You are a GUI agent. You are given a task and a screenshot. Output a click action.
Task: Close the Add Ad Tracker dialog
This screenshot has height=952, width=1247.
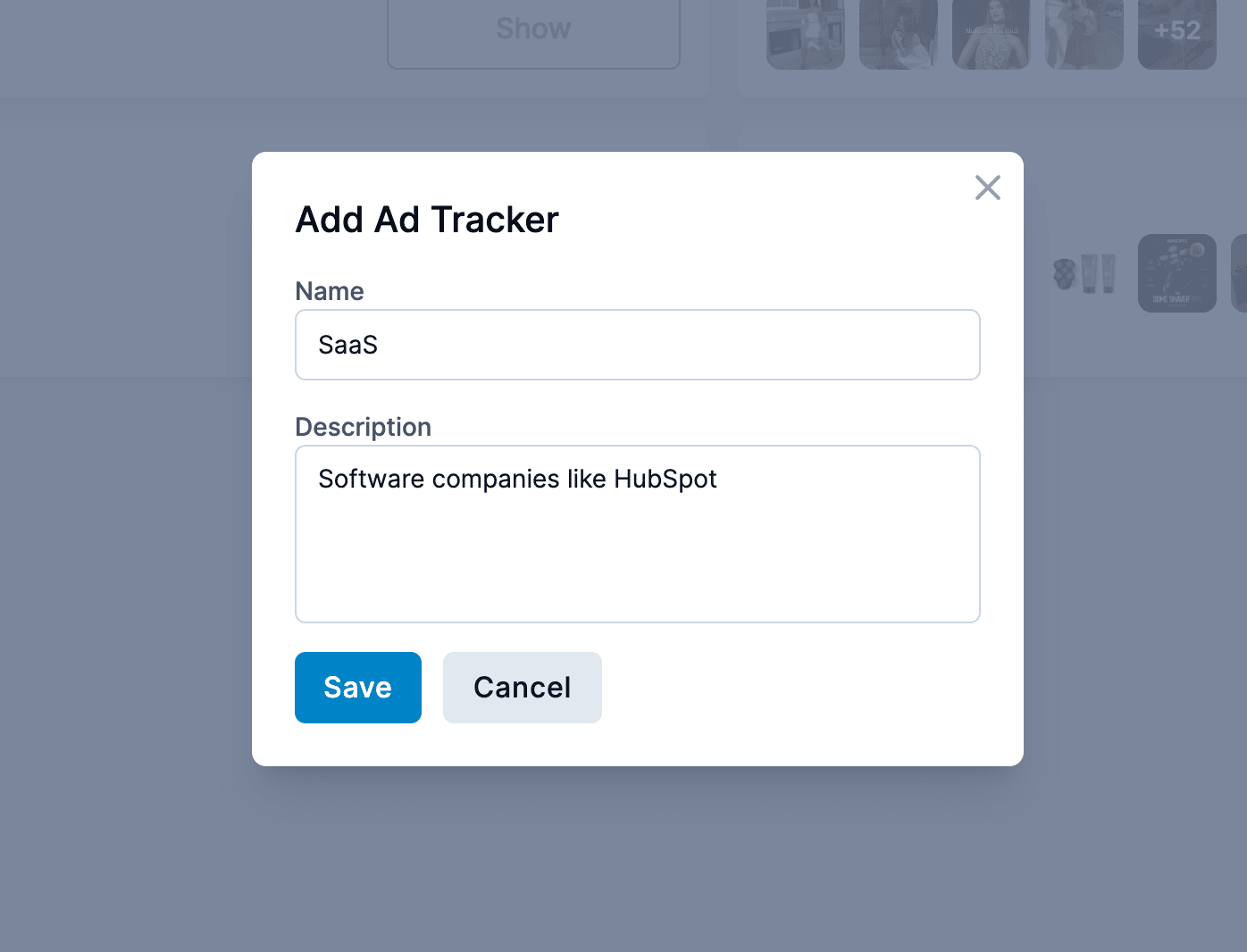[987, 188]
